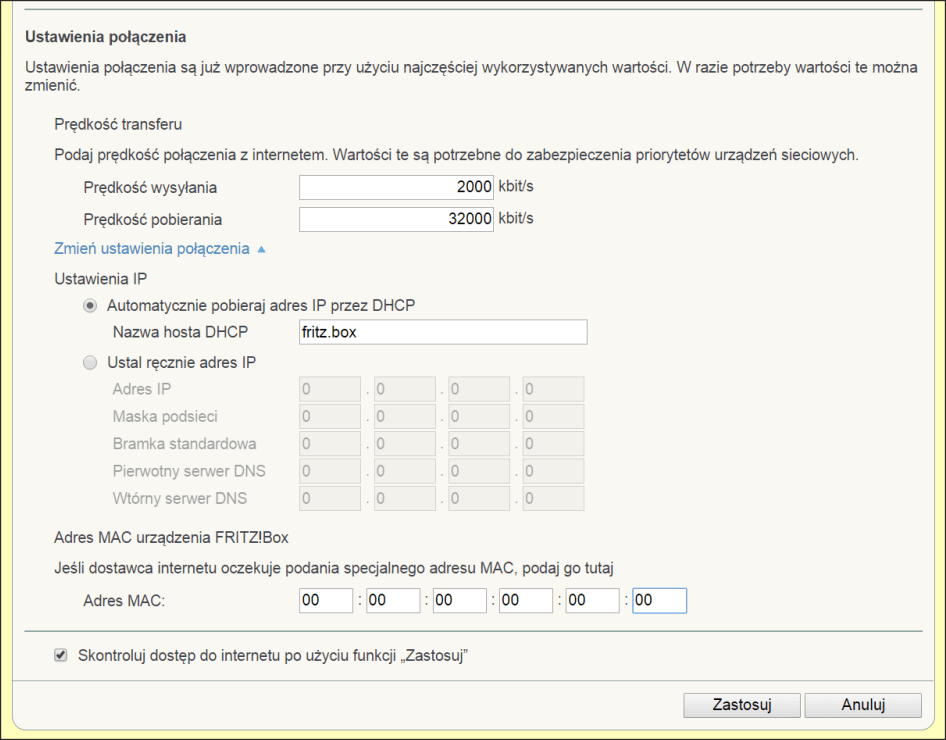The height and width of the screenshot is (740, 946).
Task: Click first octet of 'Maska podsieci' row
Action: tap(330, 416)
